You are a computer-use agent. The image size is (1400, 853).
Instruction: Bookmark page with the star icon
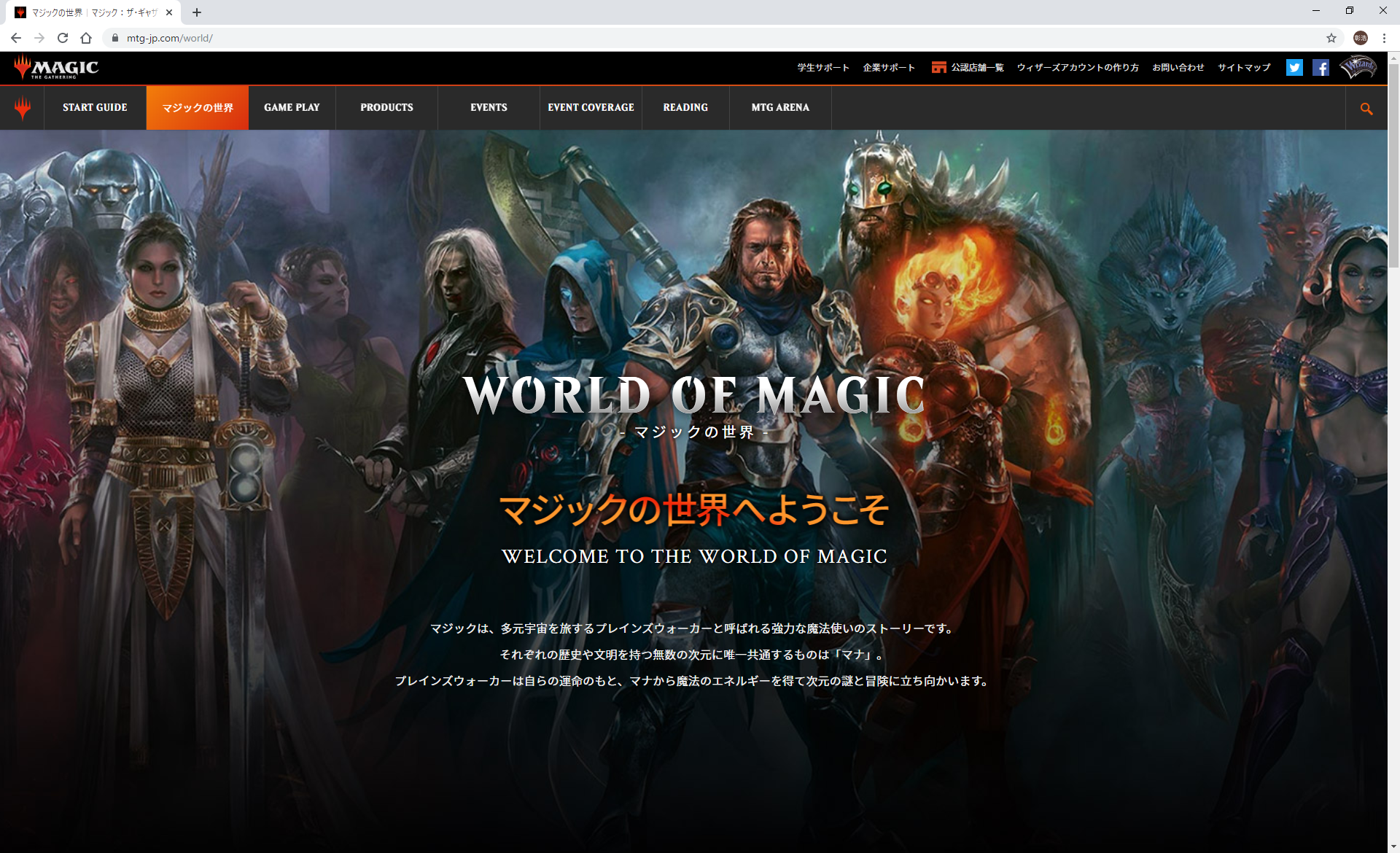pyautogui.click(x=1331, y=38)
